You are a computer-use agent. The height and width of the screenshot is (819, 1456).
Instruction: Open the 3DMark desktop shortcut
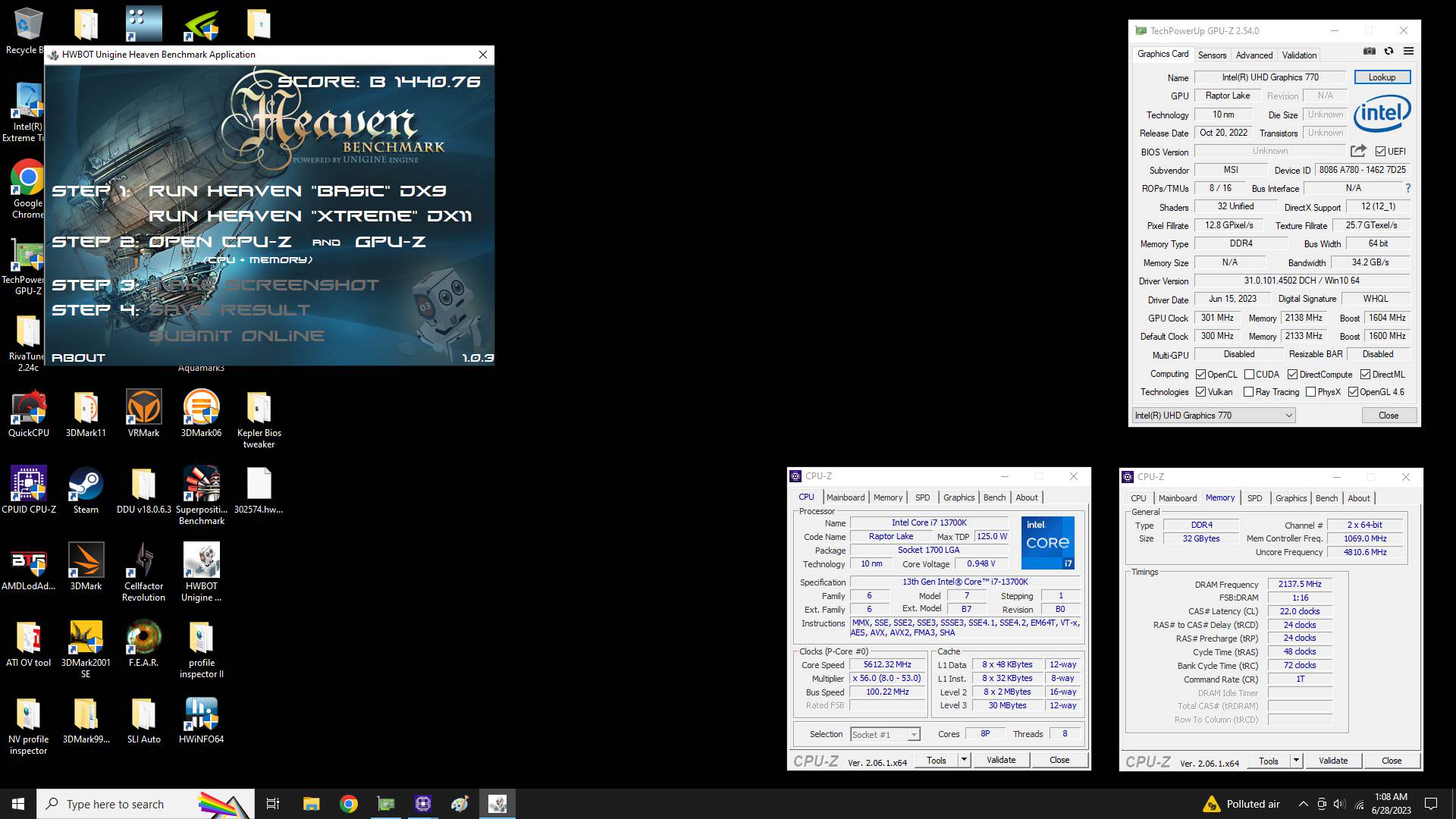[86, 566]
